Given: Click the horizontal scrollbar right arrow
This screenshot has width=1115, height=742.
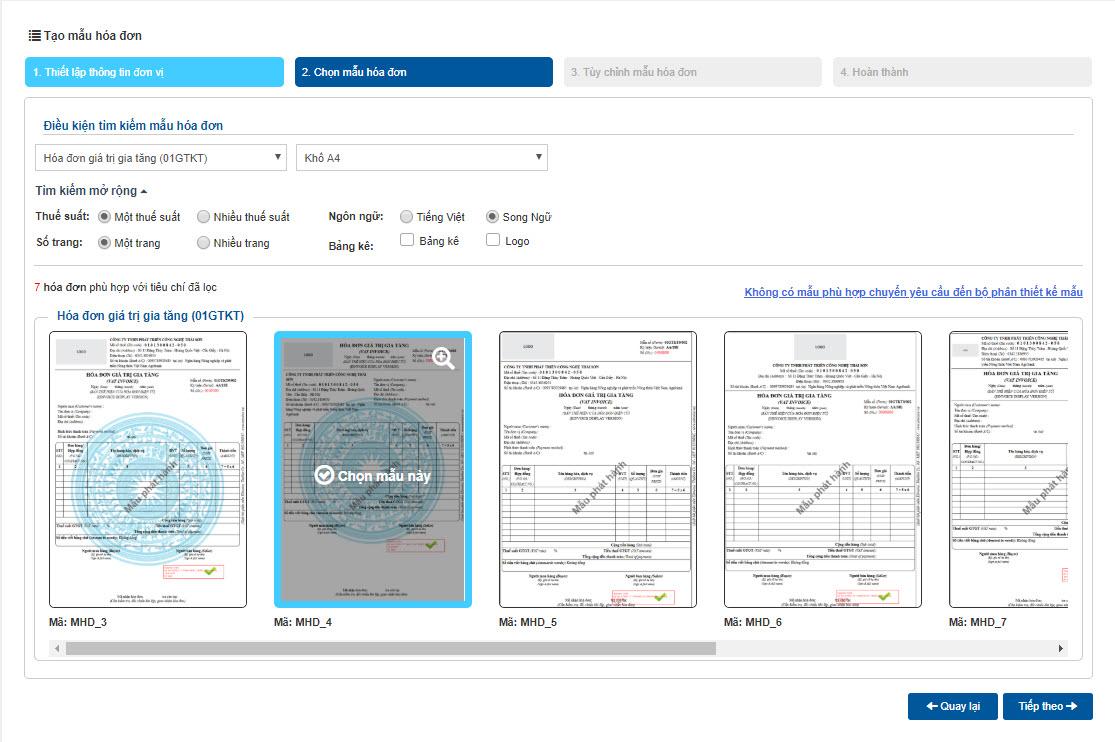Looking at the screenshot, I should pos(1061,649).
